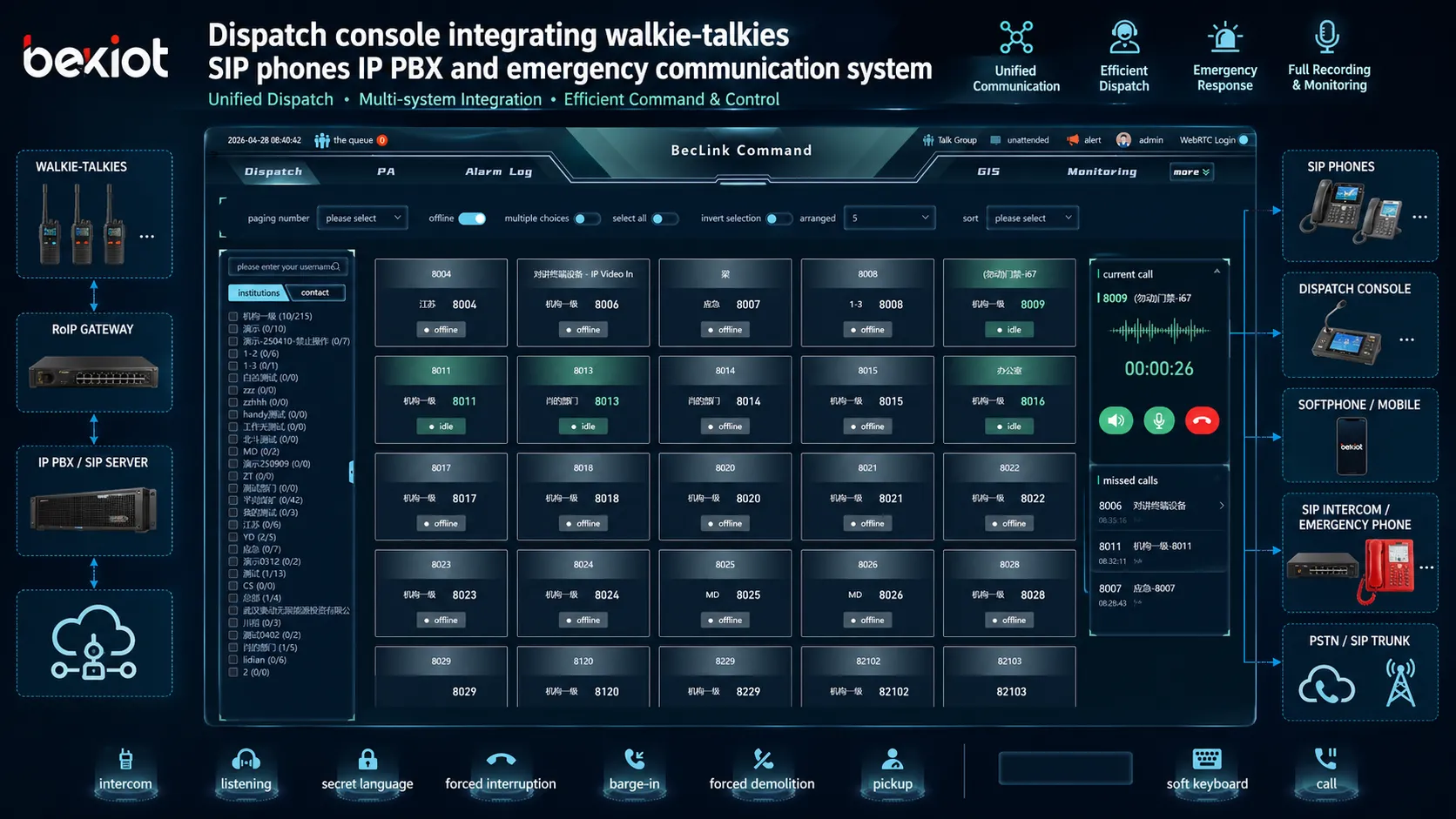Toggle the select all switch
The width and height of the screenshot is (1456, 819).
[x=664, y=218]
